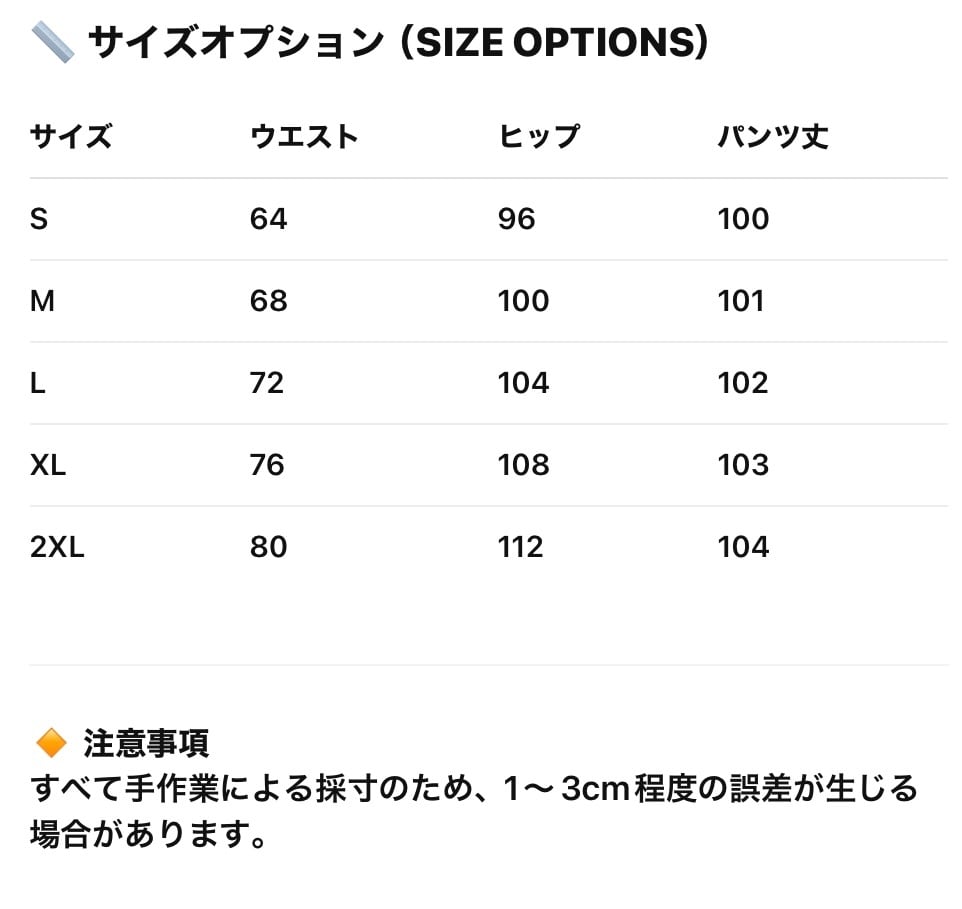This screenshot has width=962, height=909.
Task: Click the orange diamond icon near 注意事項
Action: (50, 743)
